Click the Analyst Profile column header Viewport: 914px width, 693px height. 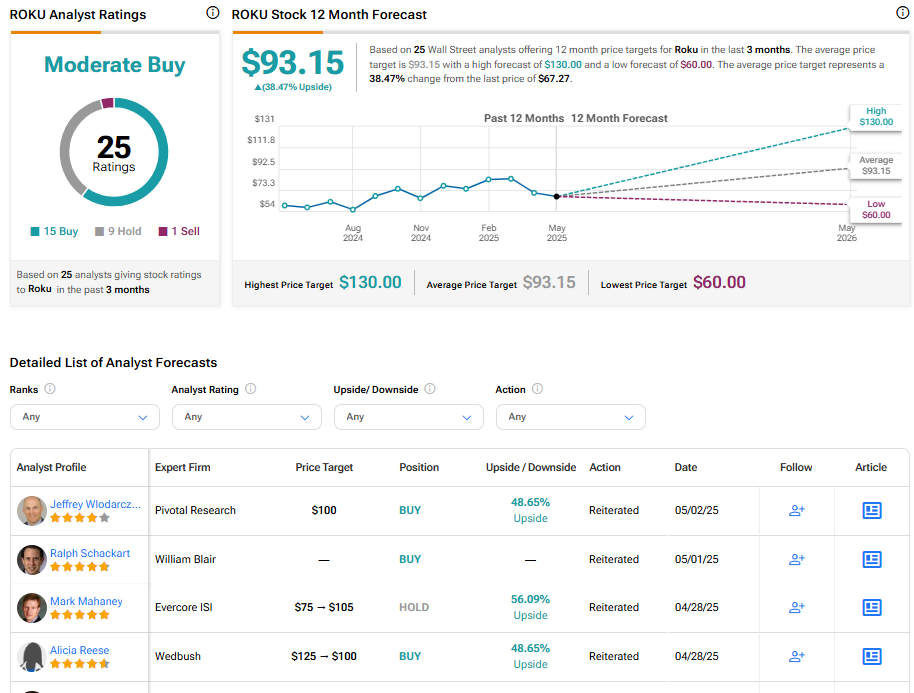click(x=51, y=467)
